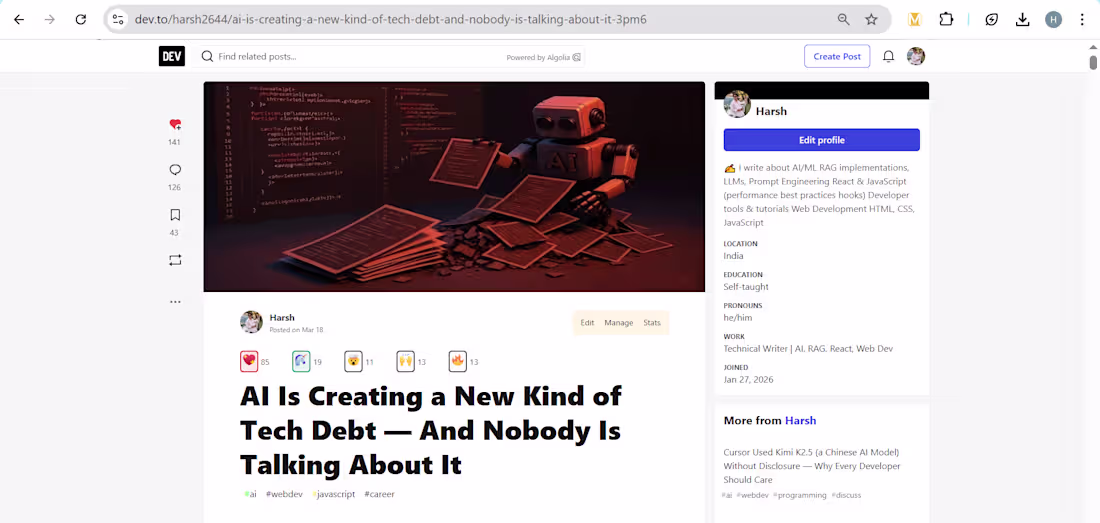Click the lightning bolt circular toolbar icon
Screen dimensions: 1100x523
click(991, 20)
